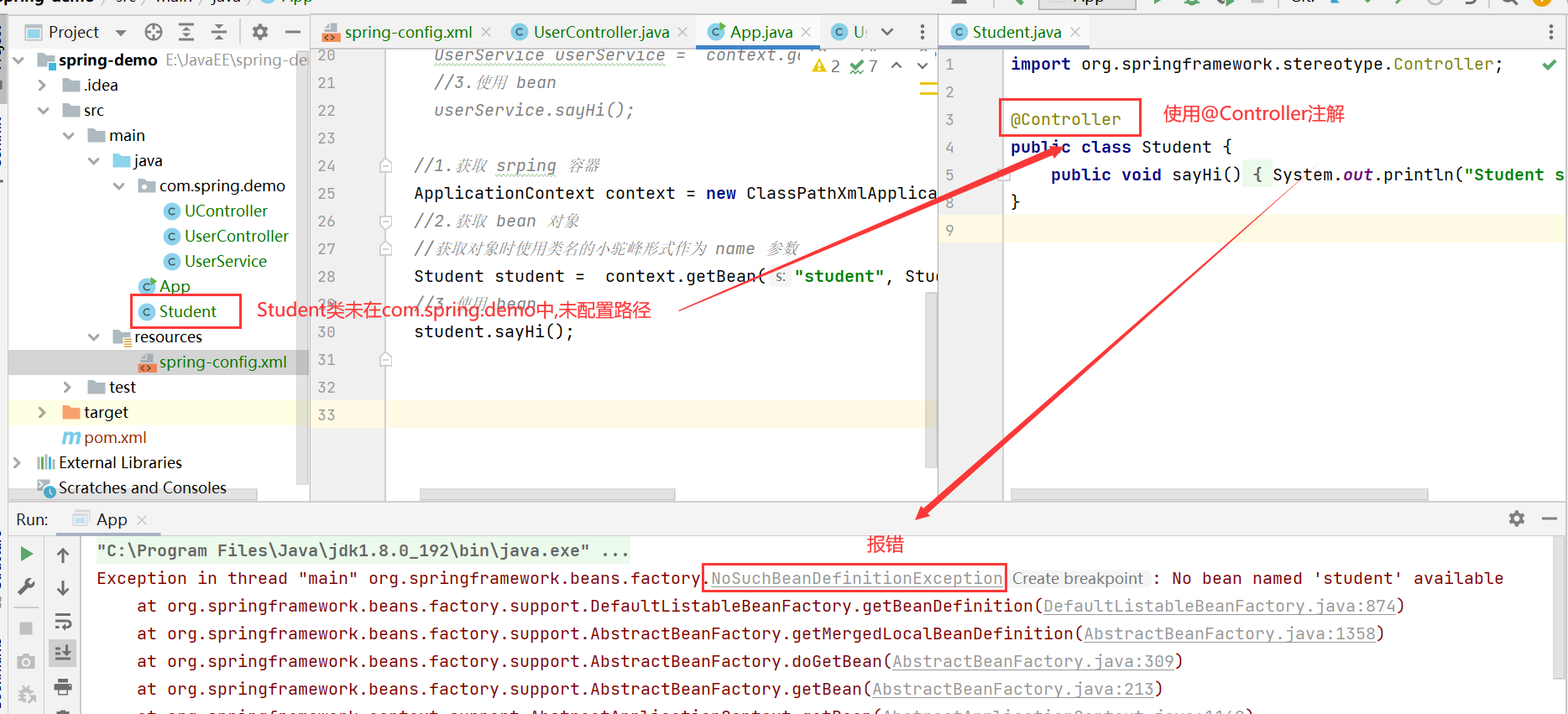Open editor tabs more options menu
This screenshot has height=714, width=1568.
pos(923,32)
